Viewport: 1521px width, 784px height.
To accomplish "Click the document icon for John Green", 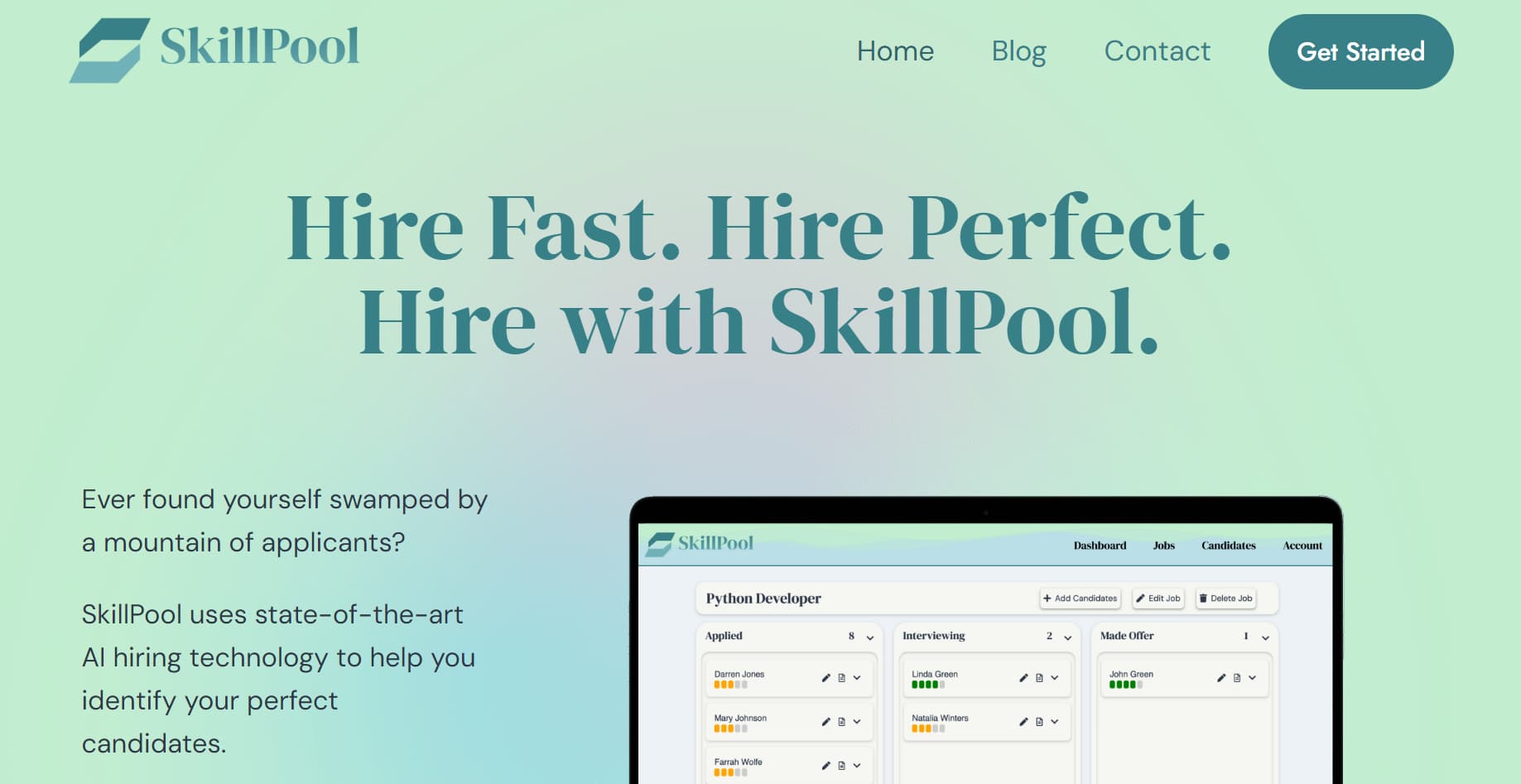I will (1237, 678).
